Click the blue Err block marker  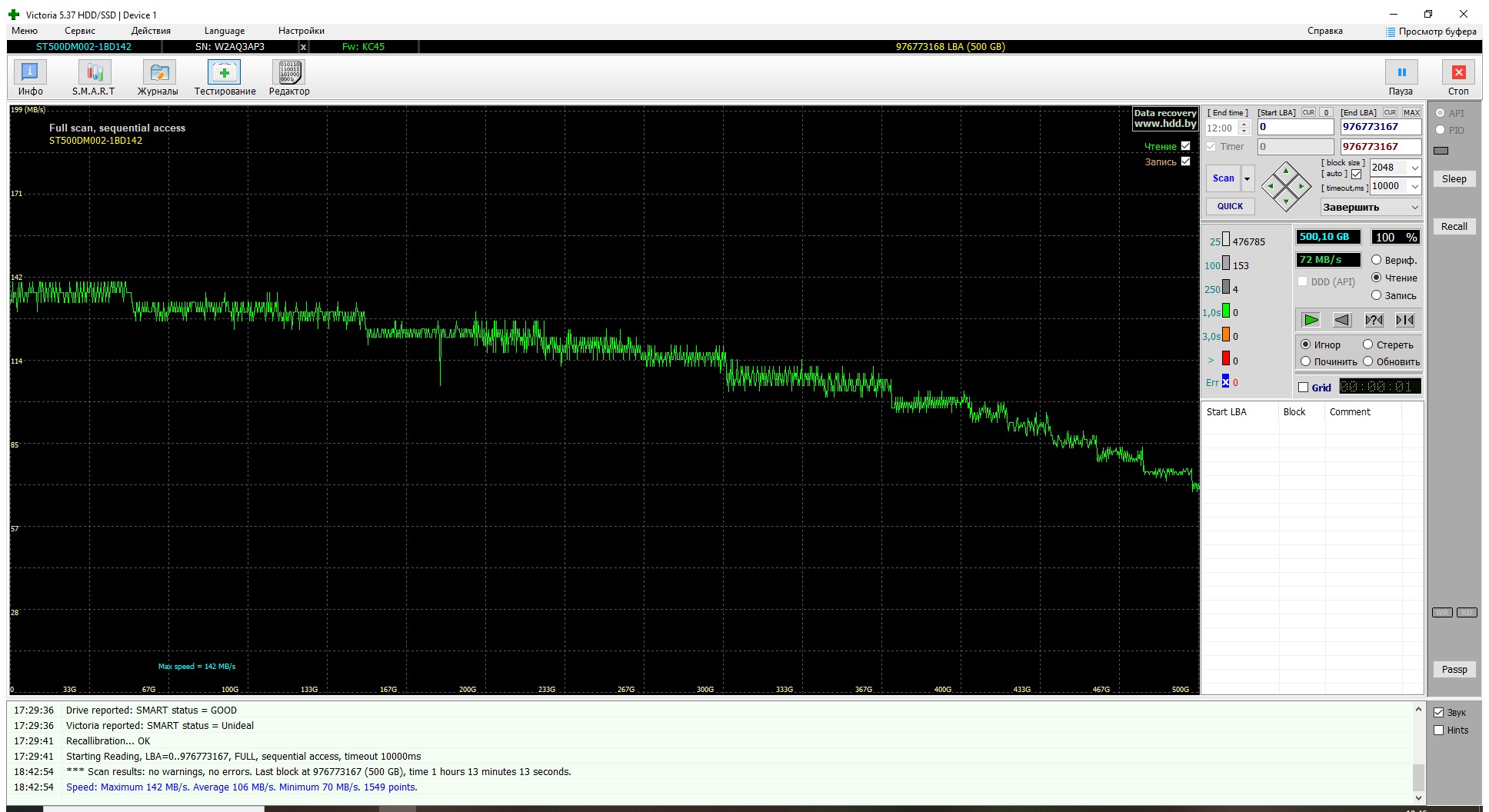click(x=1225, y=381)
